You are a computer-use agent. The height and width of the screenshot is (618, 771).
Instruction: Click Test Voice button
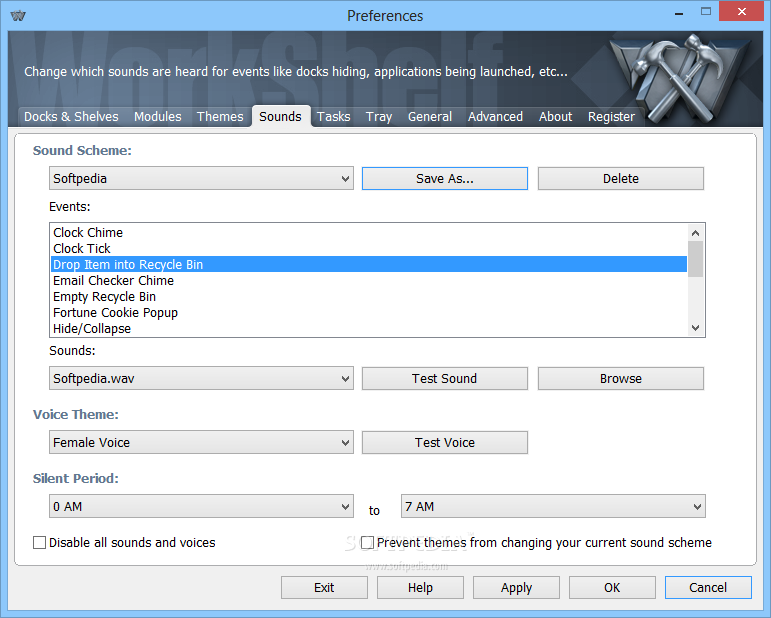(x=445, y=442)
